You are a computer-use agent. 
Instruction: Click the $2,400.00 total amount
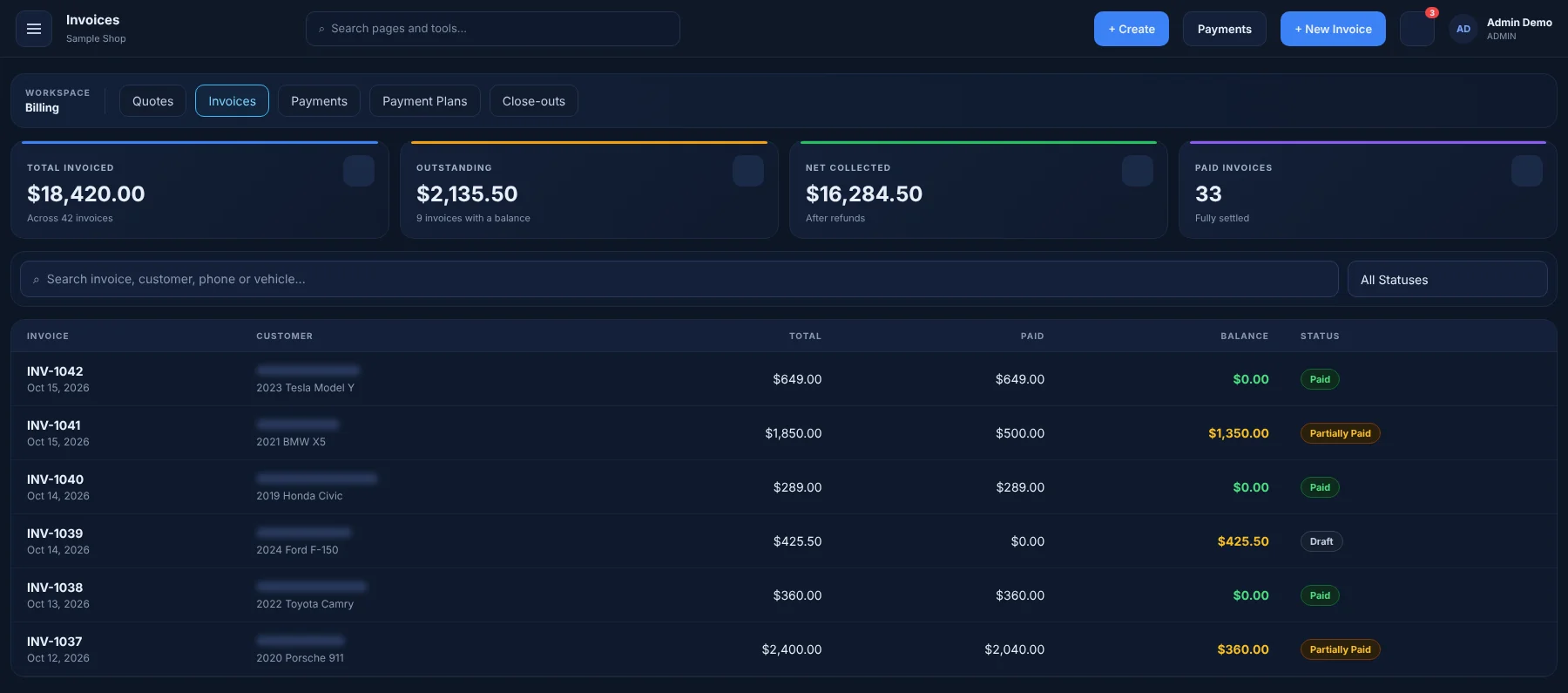pos(792,649)
